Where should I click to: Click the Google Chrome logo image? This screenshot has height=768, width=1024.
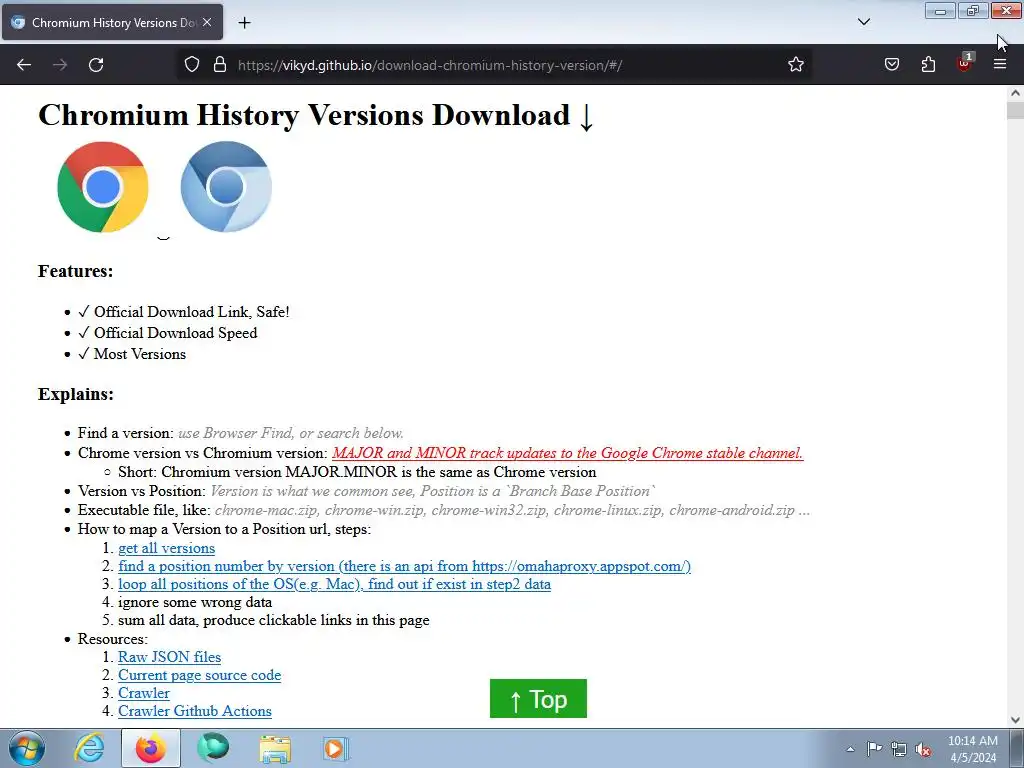(x=103, y=187)
